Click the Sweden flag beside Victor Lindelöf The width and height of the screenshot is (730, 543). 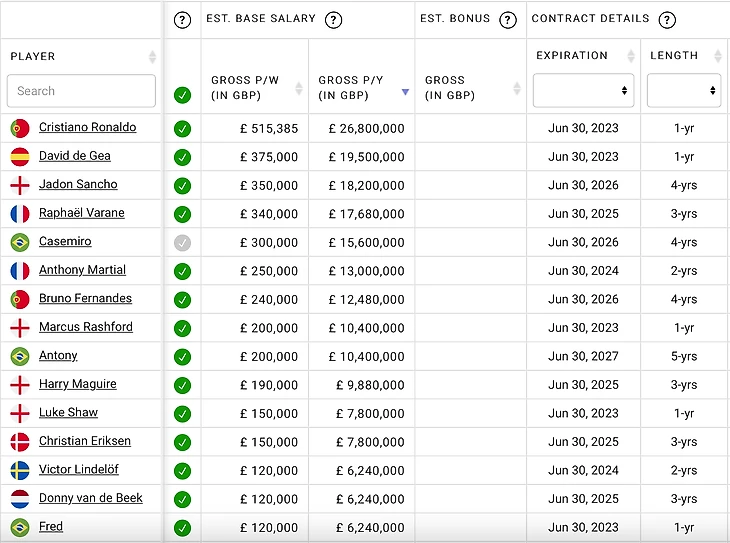point(20,470)
